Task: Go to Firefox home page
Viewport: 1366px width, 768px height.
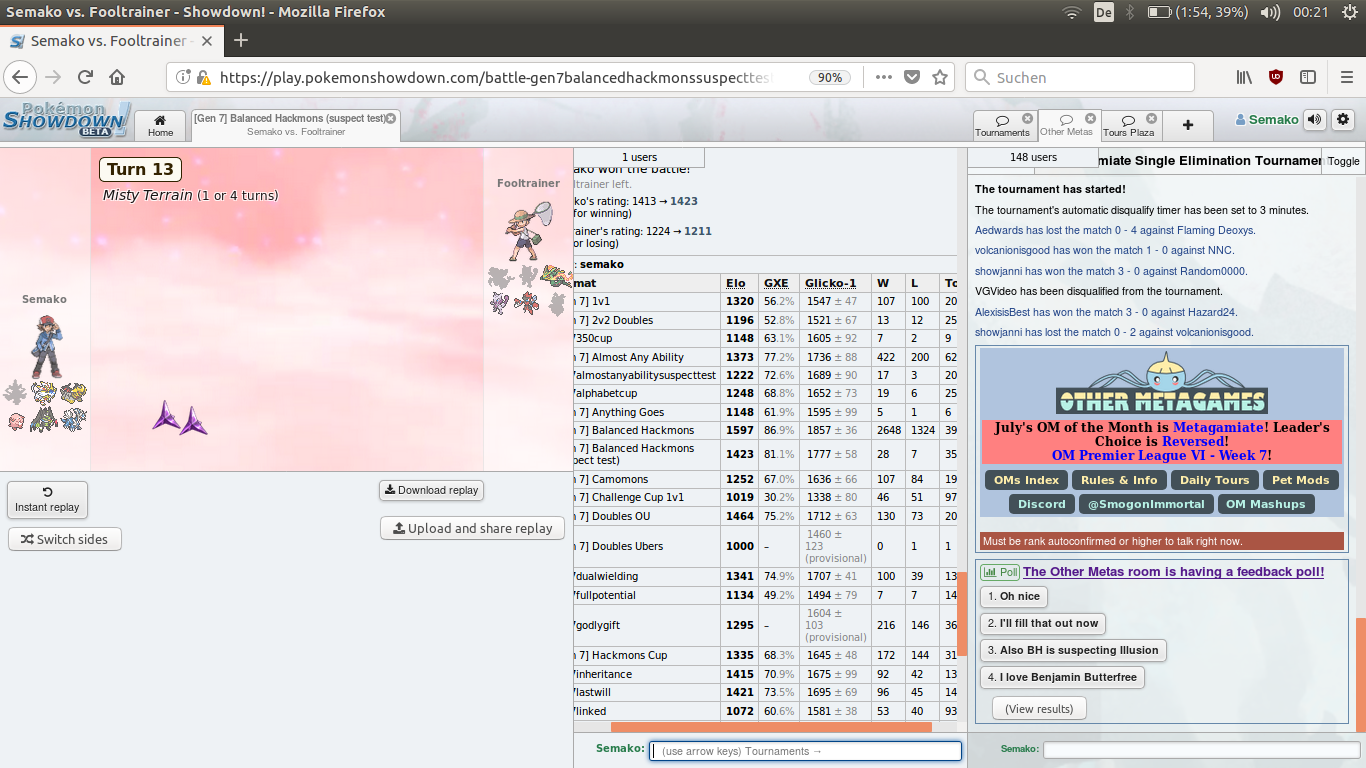Action: 118,77
